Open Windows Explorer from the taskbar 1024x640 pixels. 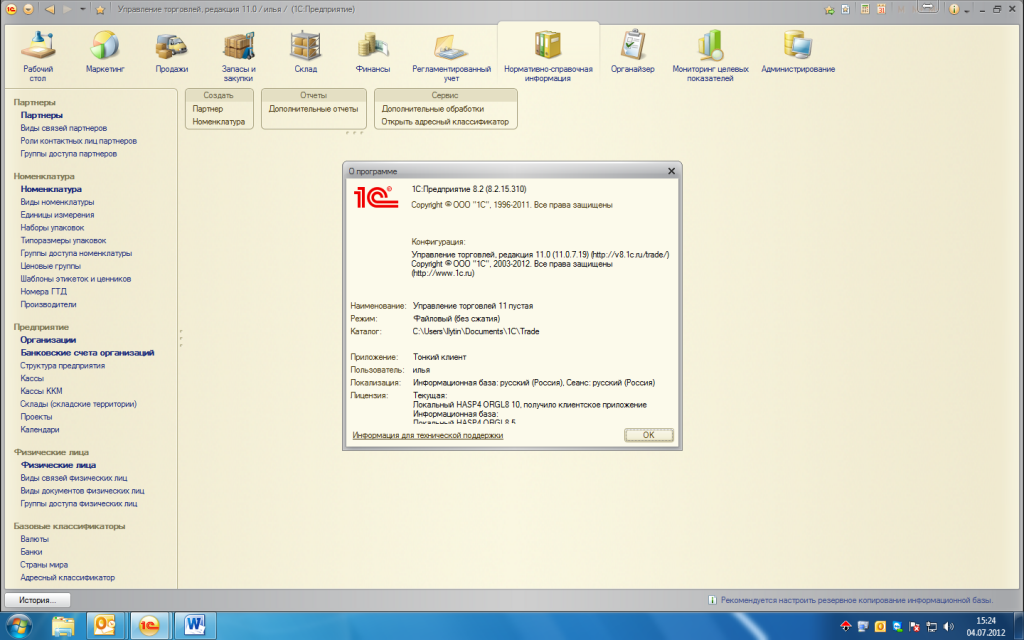click(63, 626)
